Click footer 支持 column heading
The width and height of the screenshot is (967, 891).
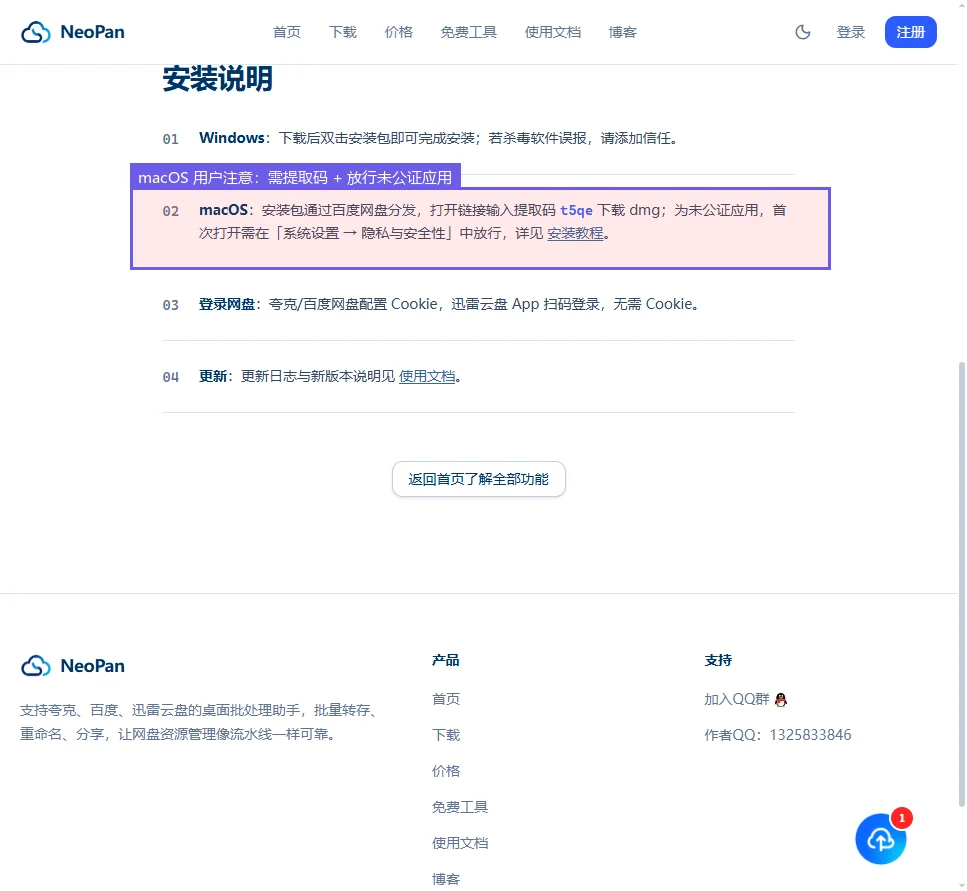coord(718,660)
